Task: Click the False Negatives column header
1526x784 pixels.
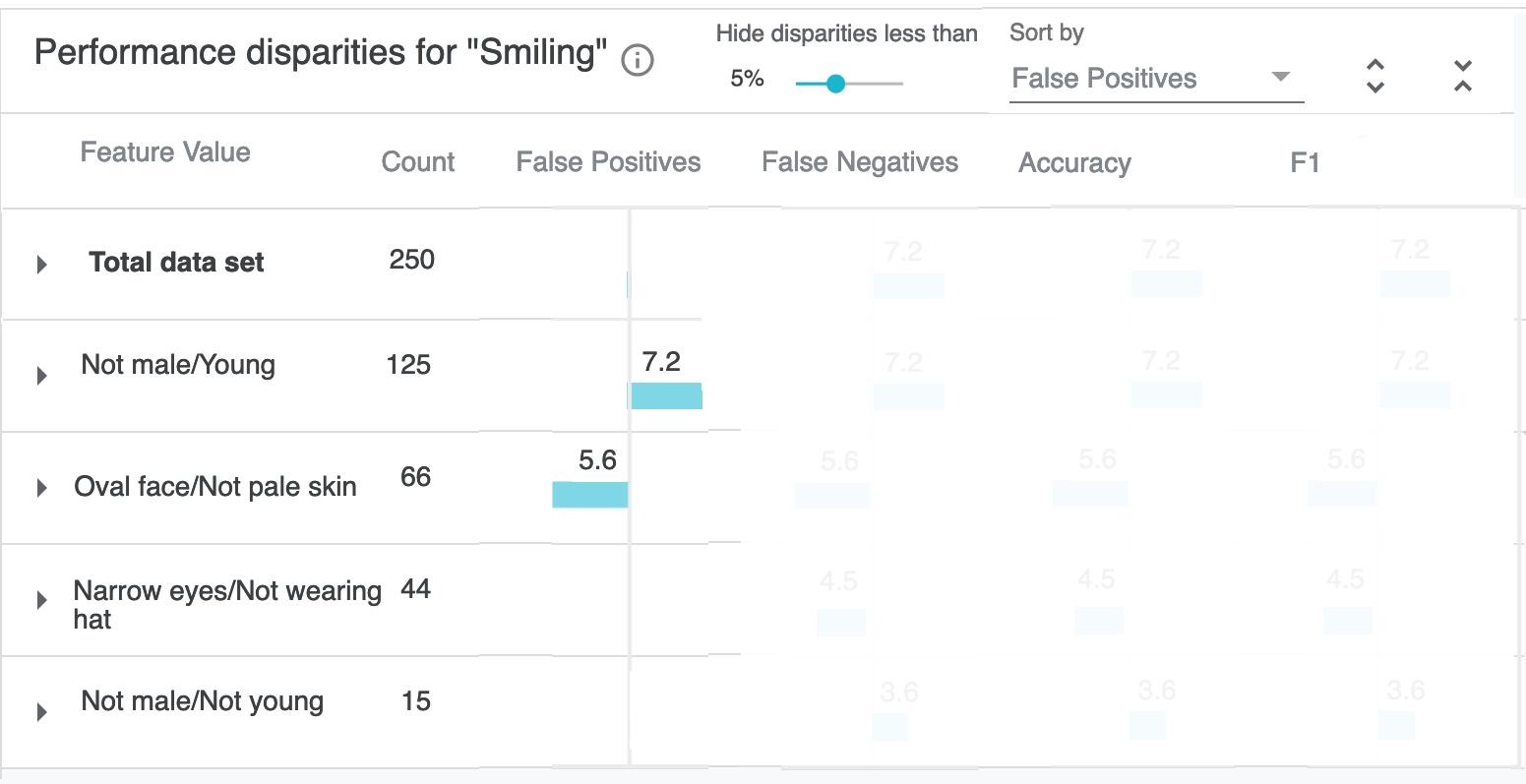Action: pyautogui.click(x=859, y=162)
